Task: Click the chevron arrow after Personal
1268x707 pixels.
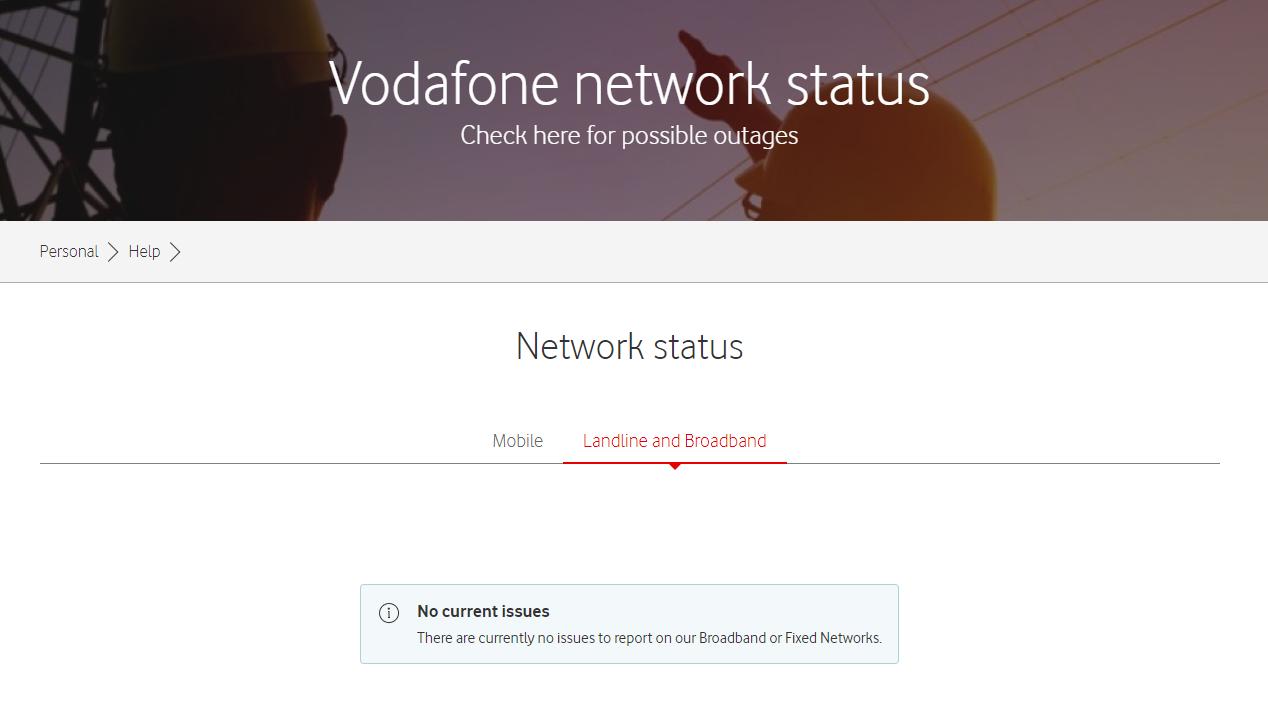Action: coord(113,252)
